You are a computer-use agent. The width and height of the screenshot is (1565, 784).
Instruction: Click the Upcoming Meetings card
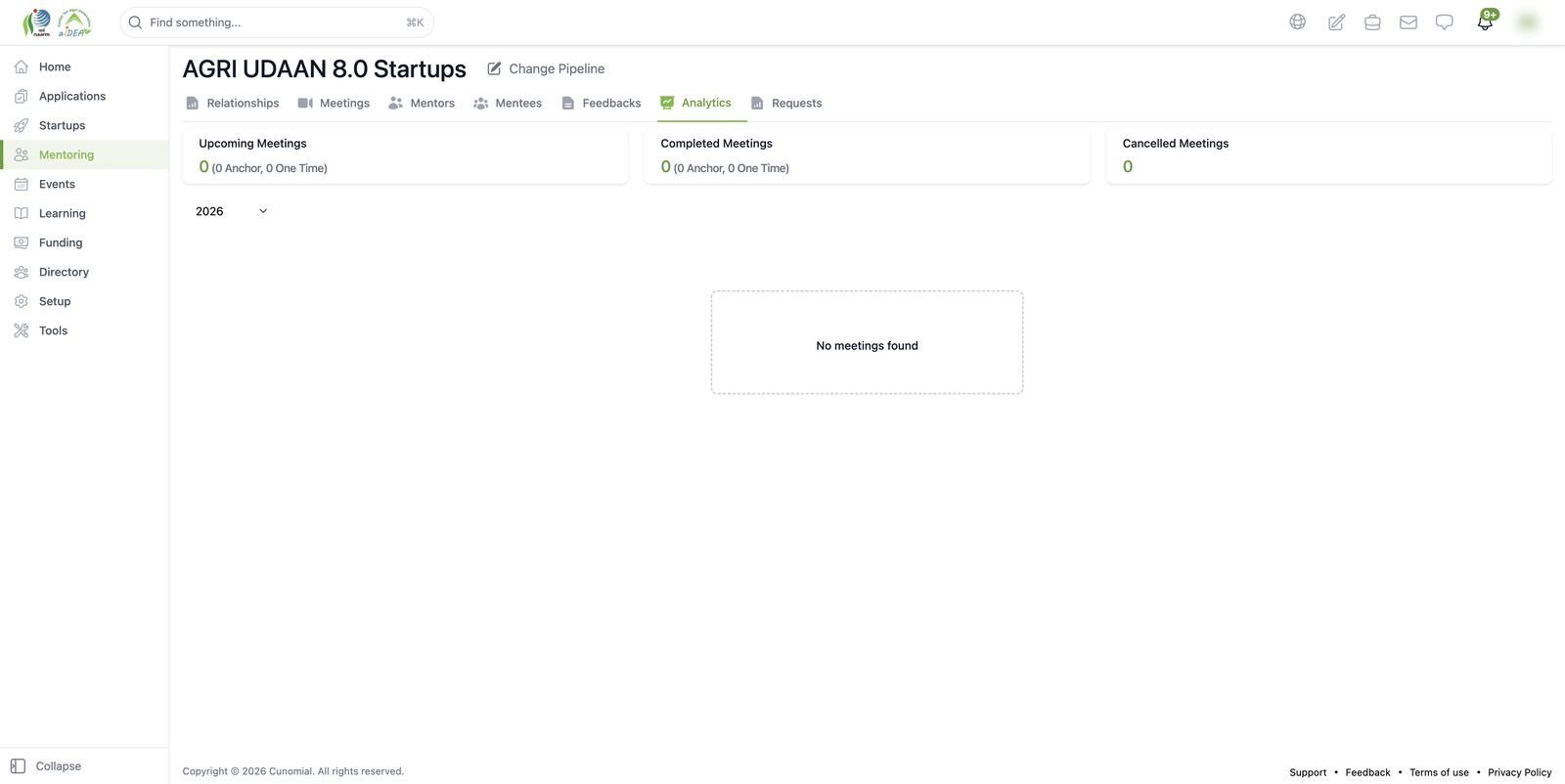click(x=405, y=155)
